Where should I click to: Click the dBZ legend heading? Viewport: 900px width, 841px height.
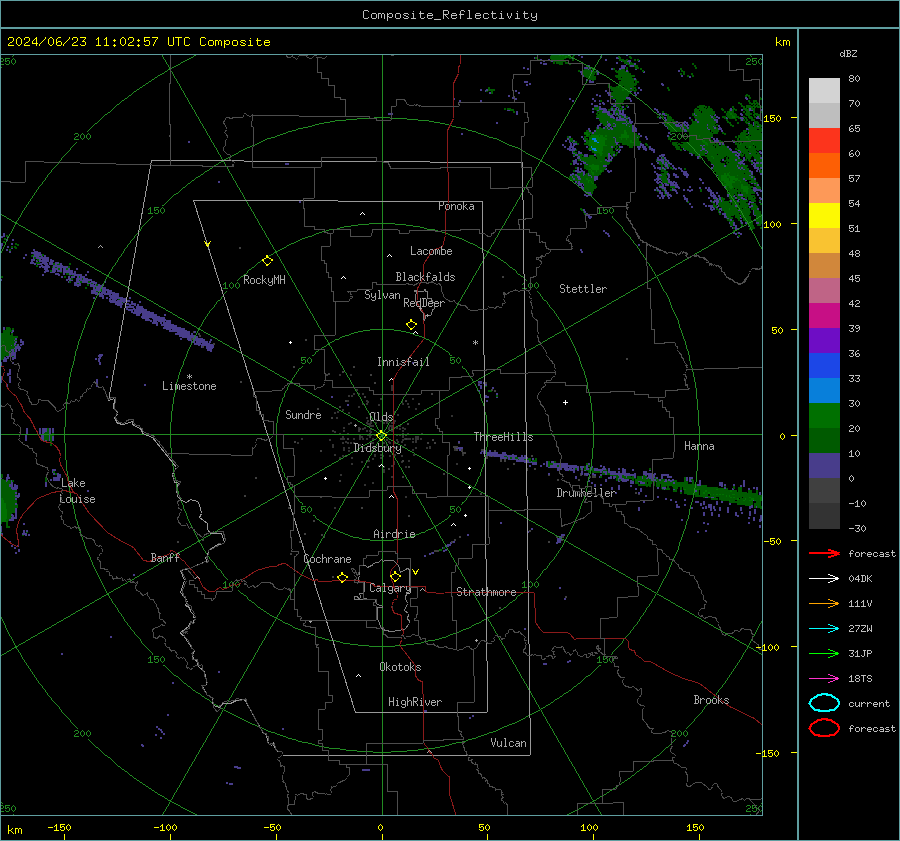[x=848, y=53]
